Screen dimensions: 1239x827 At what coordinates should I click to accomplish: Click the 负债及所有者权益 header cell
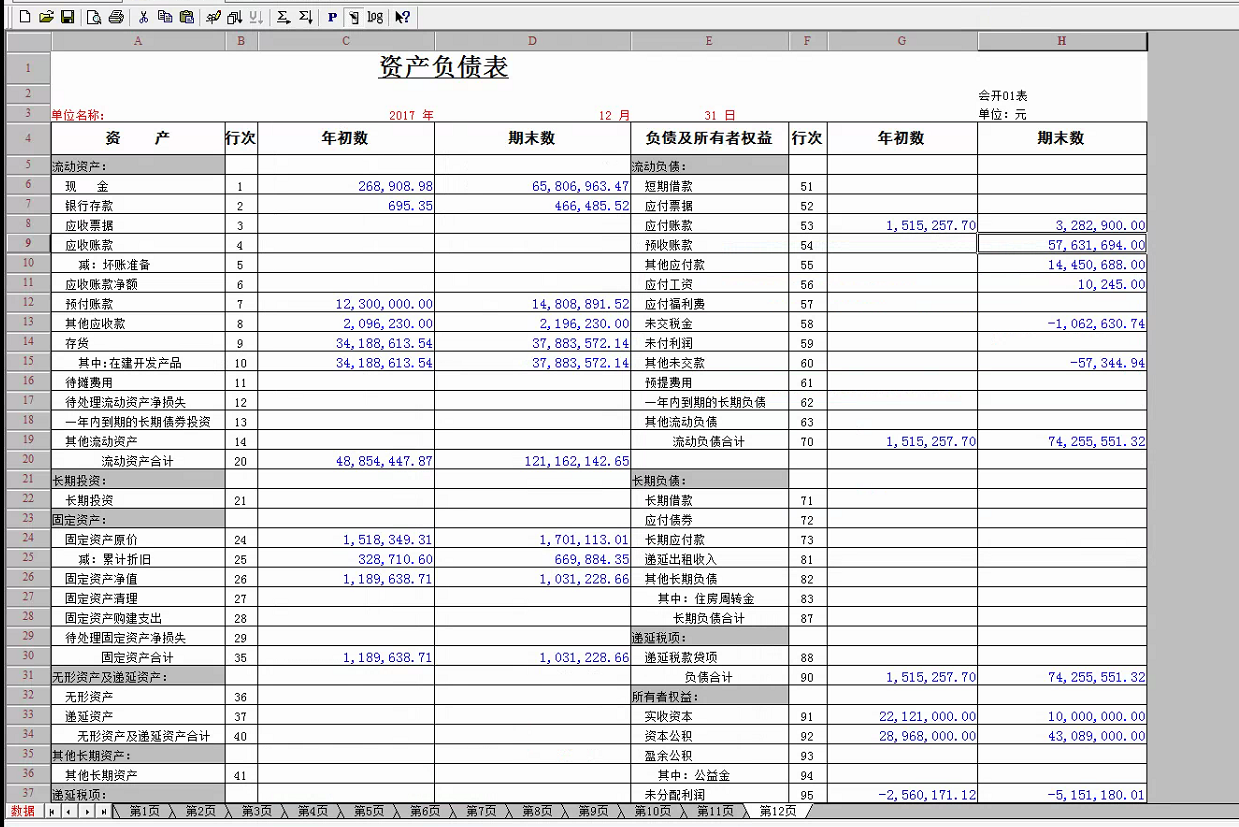click(x=709, y=139)
